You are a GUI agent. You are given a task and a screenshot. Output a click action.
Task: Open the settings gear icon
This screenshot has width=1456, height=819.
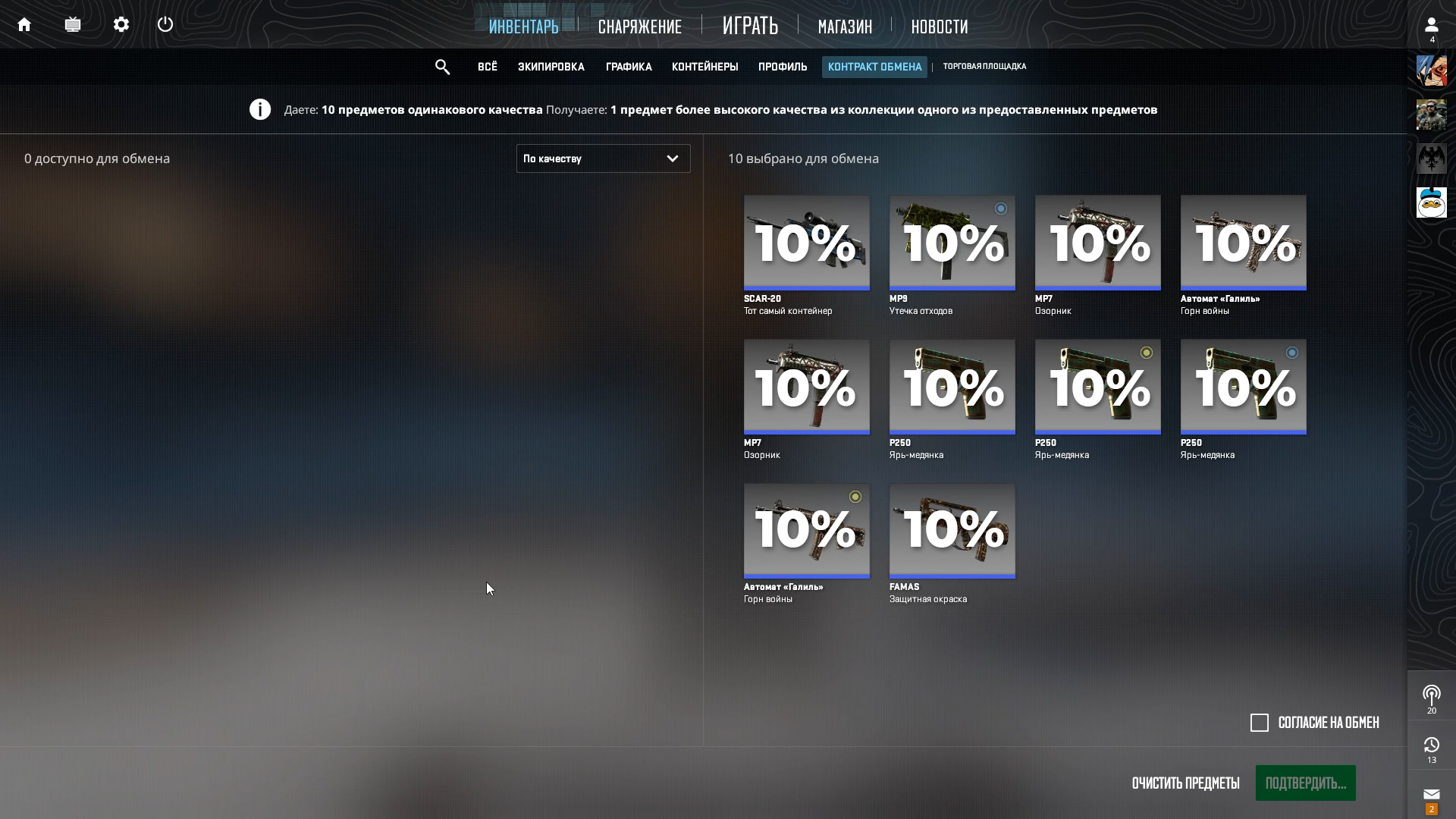click(121, 25)
